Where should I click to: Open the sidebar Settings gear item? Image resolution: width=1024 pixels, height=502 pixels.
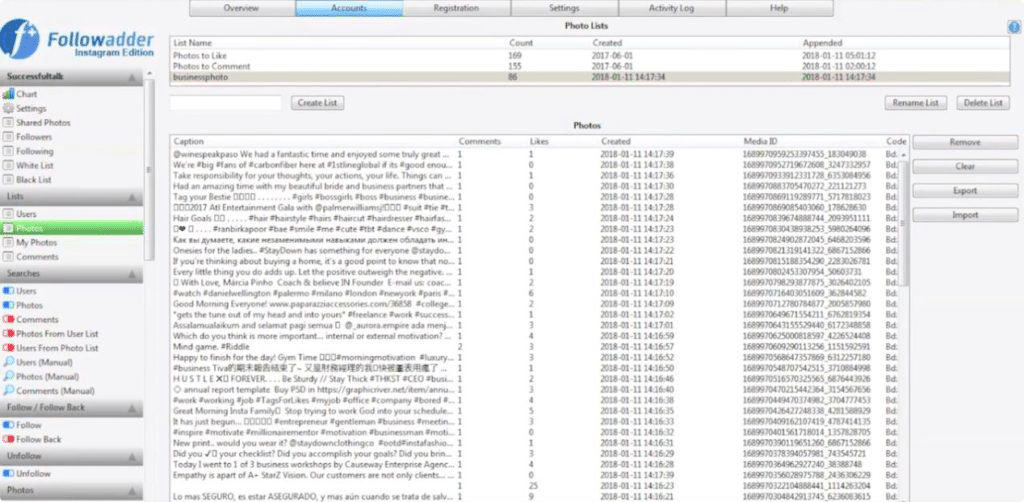pos(24,108)
